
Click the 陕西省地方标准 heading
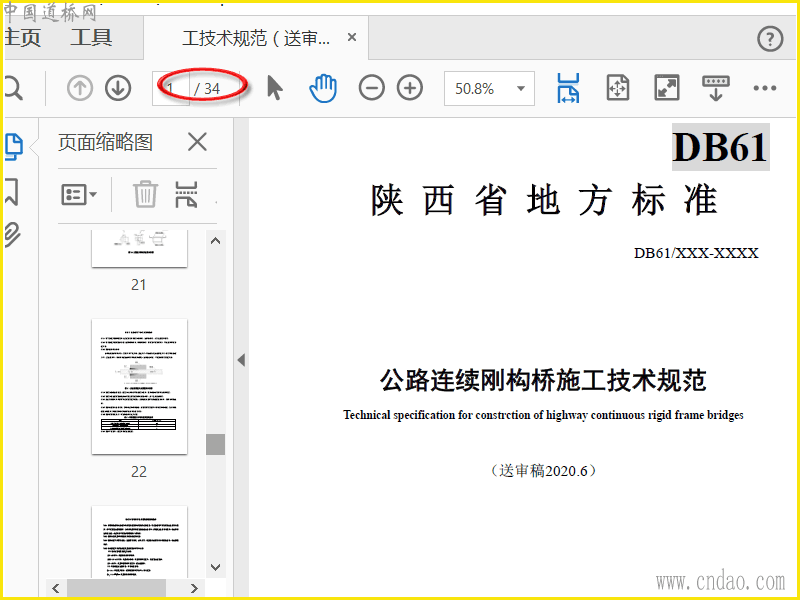point(544,199)
